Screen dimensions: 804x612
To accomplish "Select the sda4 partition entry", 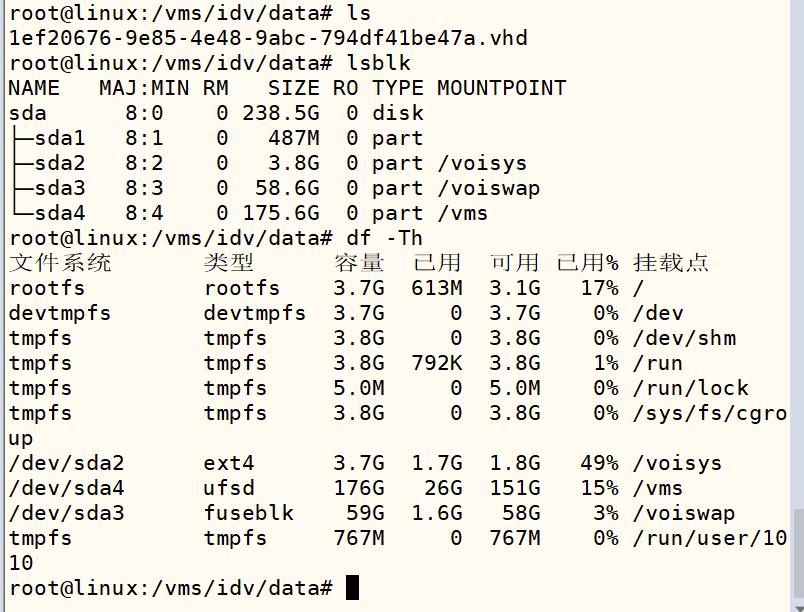I will pos(59,213).
